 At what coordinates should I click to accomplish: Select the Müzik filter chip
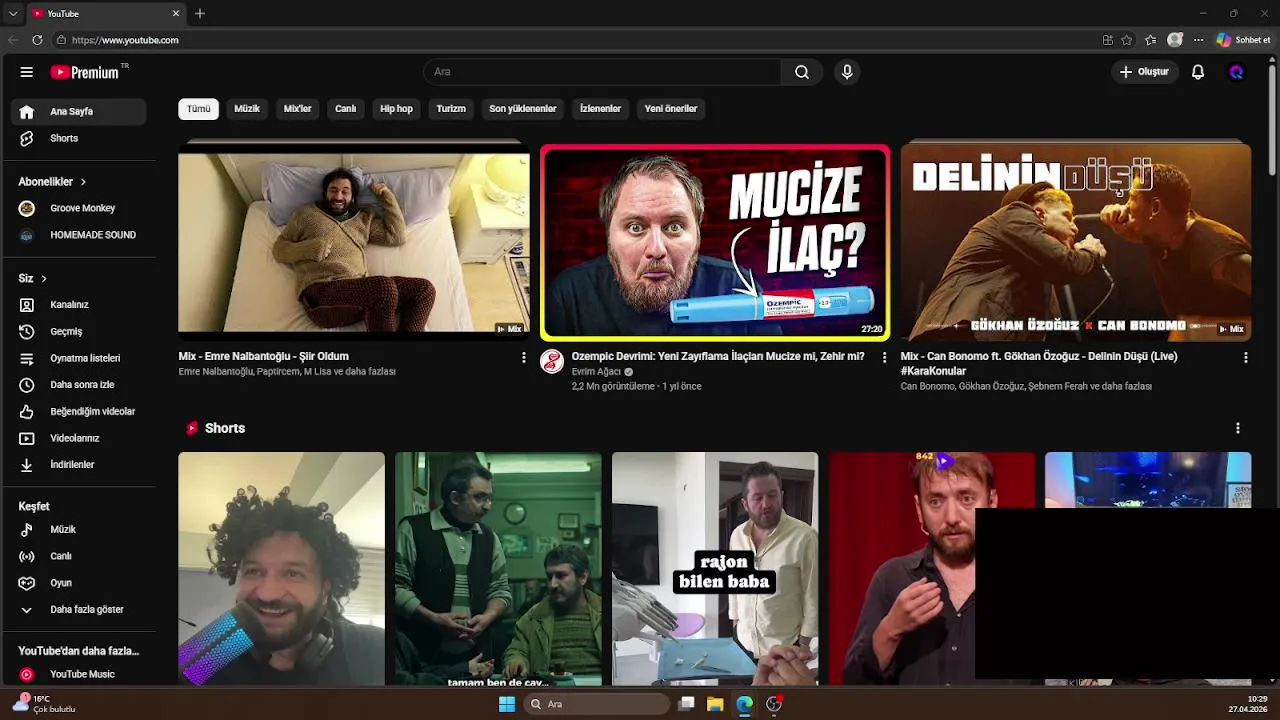tap(247, 109)
